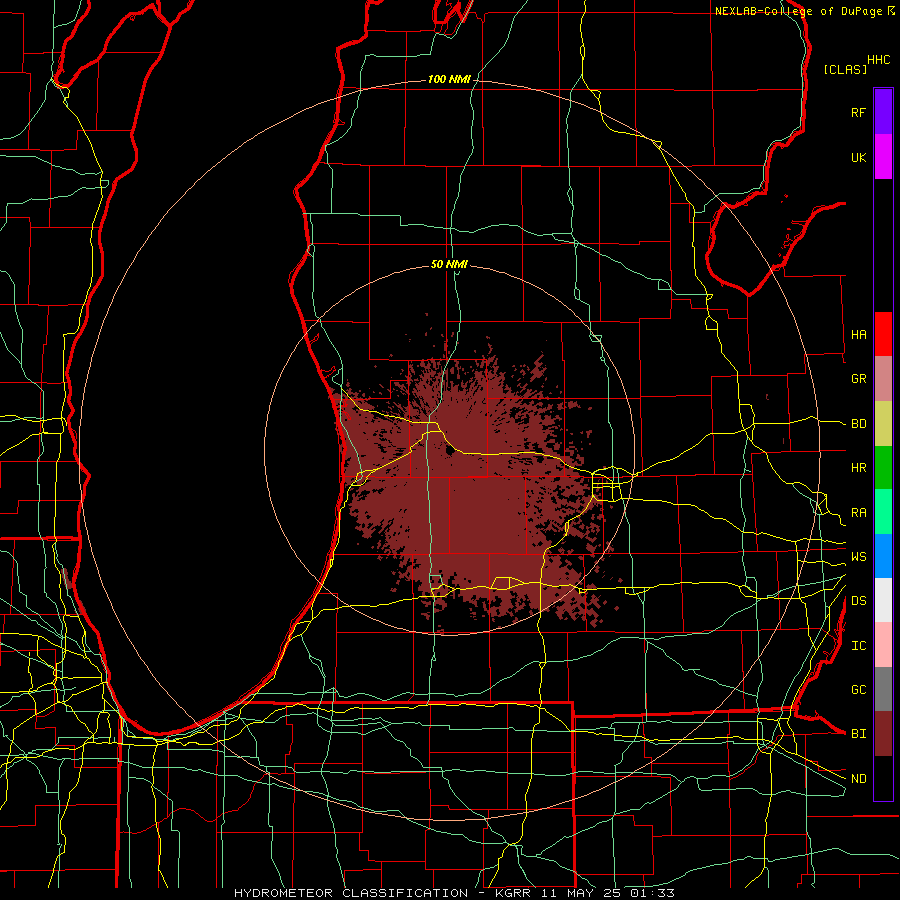This screenshot has width=900, height=900.
Task: Click the UK magenta legend swatch
Action: coord(883,157)
